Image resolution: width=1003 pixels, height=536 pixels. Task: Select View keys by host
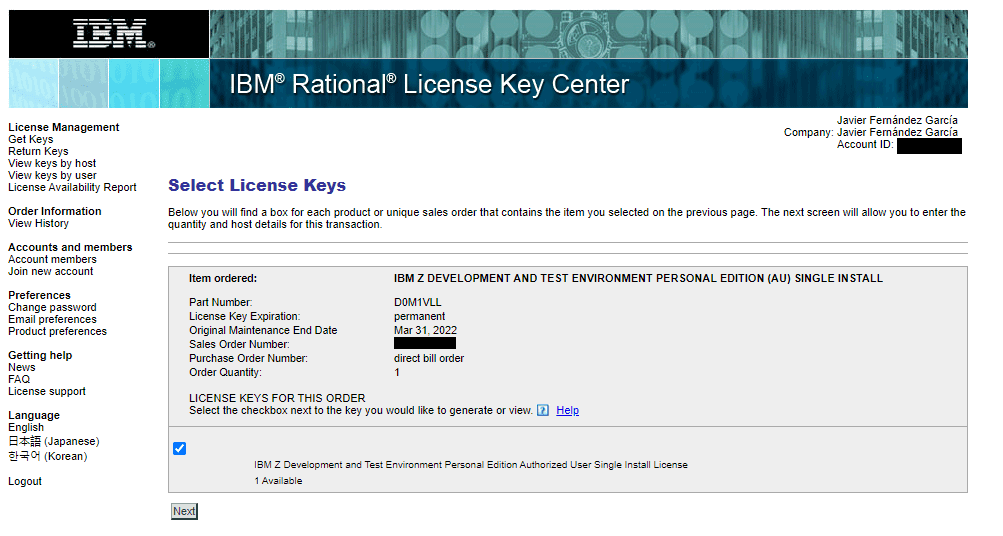point(52,163)
